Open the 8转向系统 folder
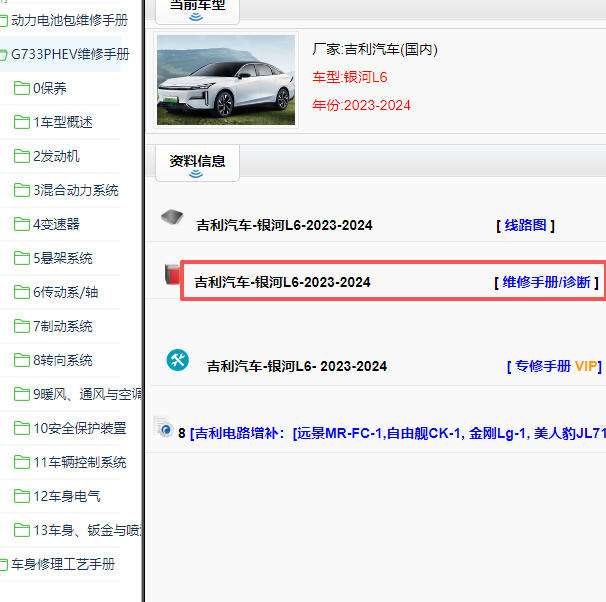Image resolution: width=606 pixels, height=602 pixels. point(63,361)
